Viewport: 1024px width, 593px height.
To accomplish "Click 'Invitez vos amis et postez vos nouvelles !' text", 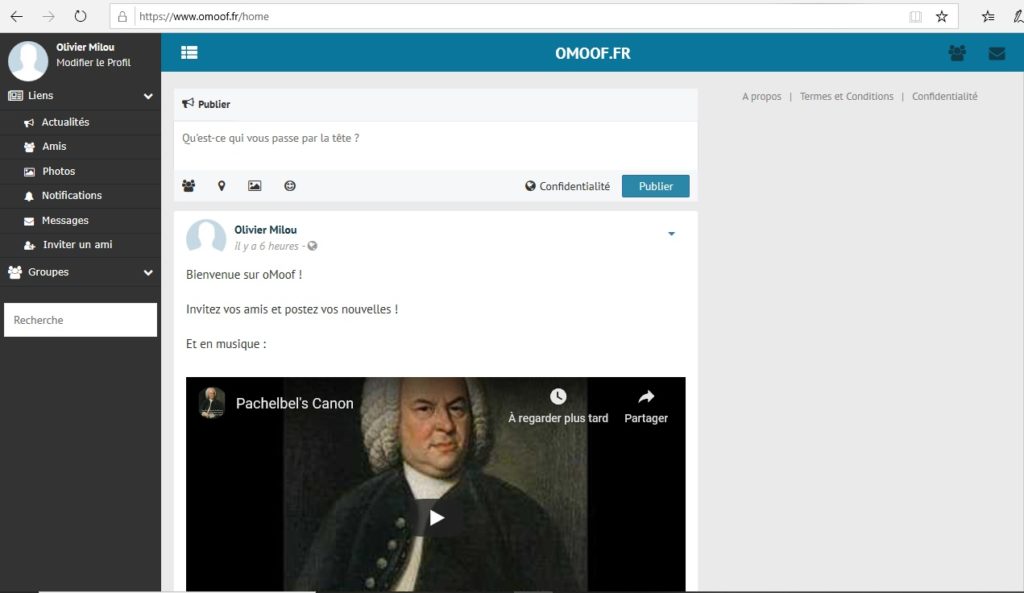I will pyautogui.click(x=292, y=310).
